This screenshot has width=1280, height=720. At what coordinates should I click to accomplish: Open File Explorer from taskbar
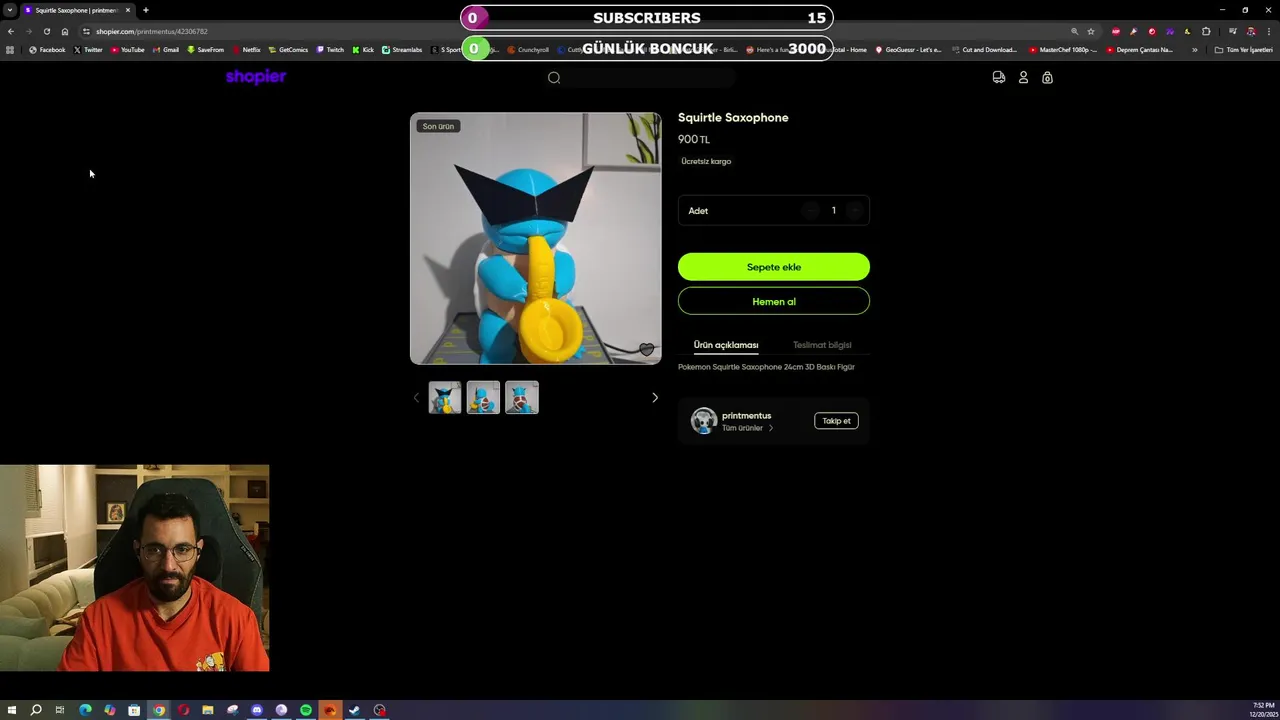coord(208,710)
